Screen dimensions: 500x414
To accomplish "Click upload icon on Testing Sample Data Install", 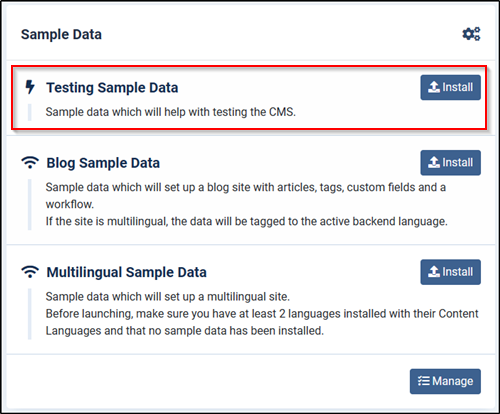I will point(434,87).
